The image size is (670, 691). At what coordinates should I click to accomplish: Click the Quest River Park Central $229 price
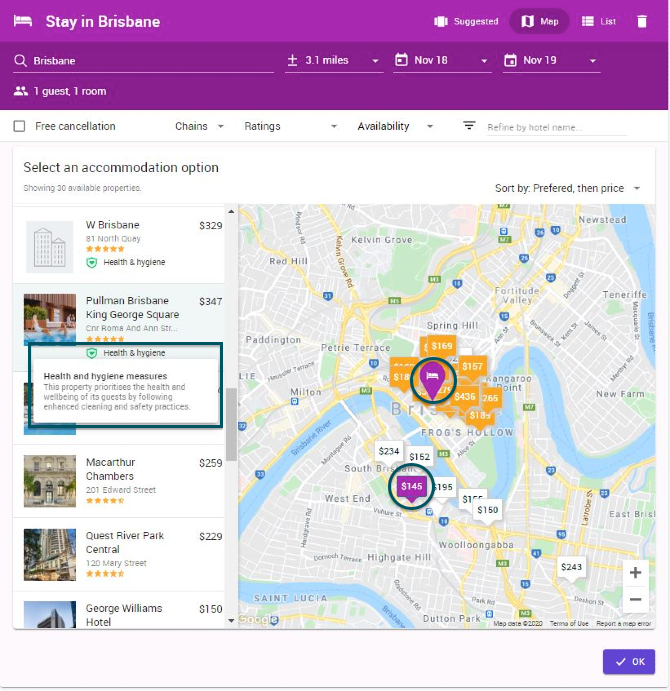[x=210, y=536]
